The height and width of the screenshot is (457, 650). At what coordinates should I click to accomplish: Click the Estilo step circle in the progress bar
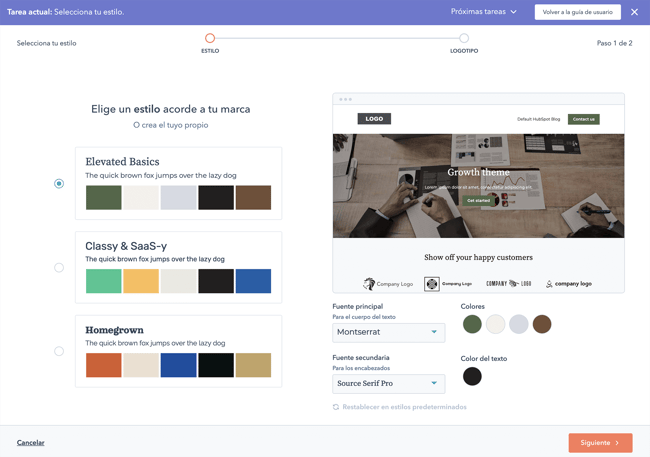click(210, 38)
